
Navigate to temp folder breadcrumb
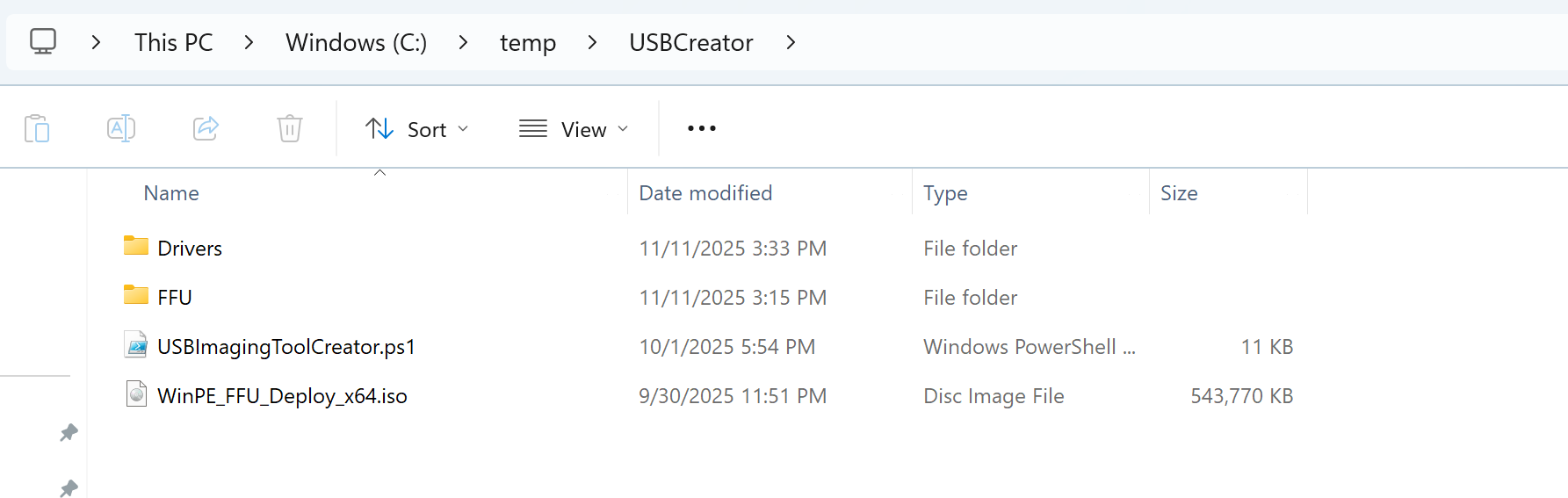click(x=527, y=42)
